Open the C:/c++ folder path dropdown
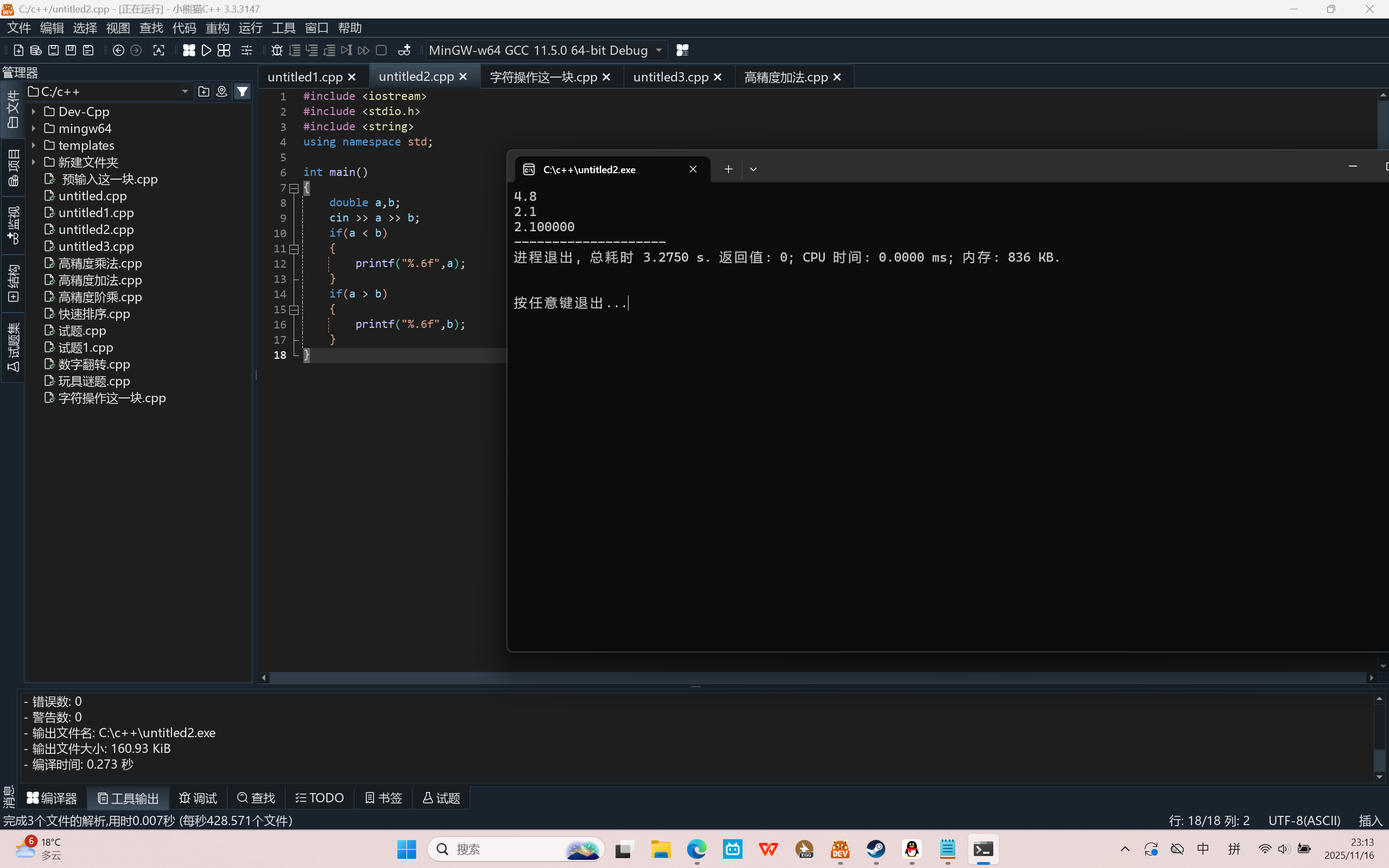1389x868 pixels. point(185,92)
